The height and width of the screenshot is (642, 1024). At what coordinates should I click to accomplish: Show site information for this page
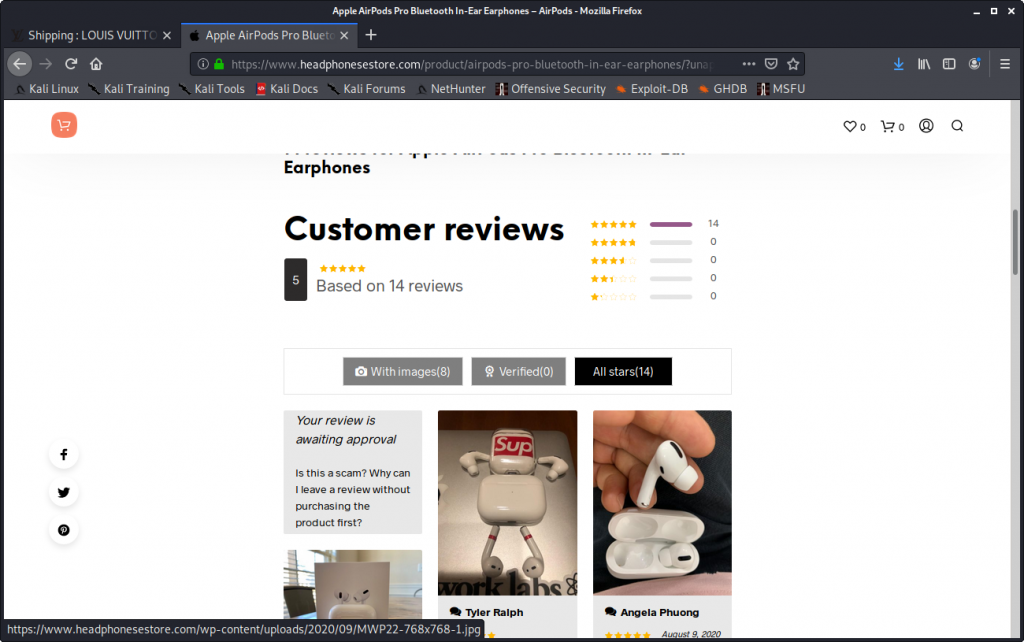coord(203,64)
